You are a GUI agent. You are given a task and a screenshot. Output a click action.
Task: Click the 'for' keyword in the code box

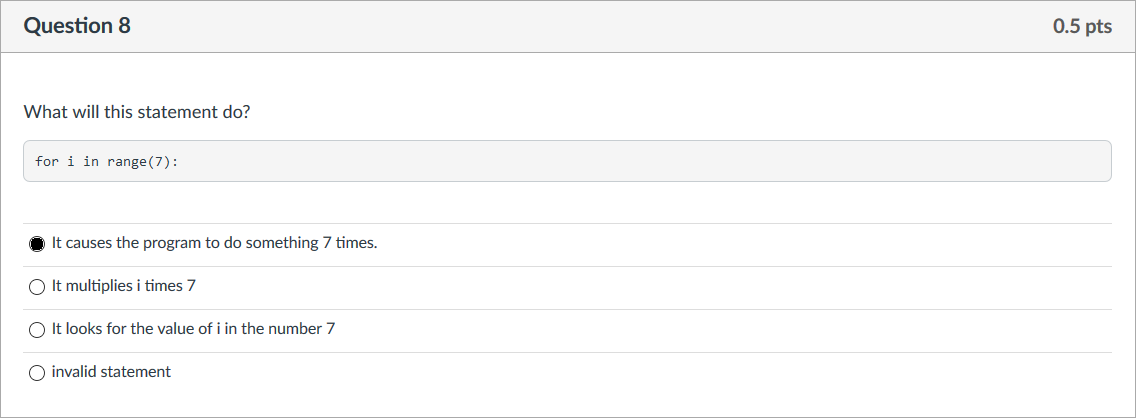pyautogui.click(x=47, y=161)
